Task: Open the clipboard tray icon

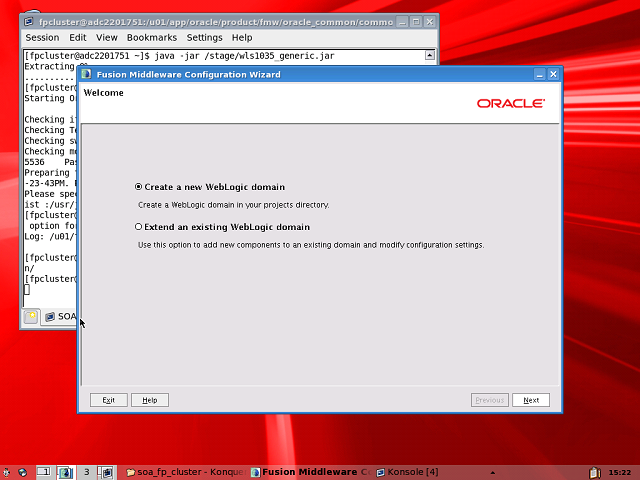Action: tap(595, 472)
